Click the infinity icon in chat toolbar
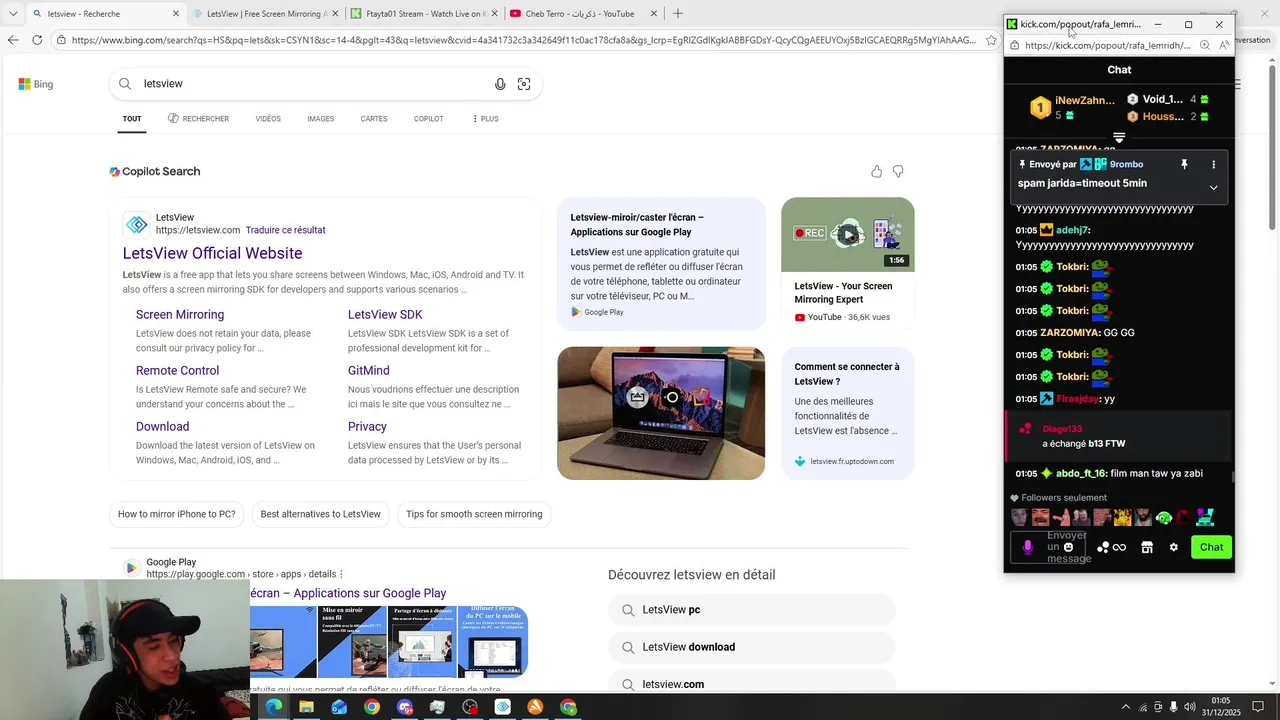Image resolution: width=1280 pixels, height=720 pixels. coord(1119,547)
